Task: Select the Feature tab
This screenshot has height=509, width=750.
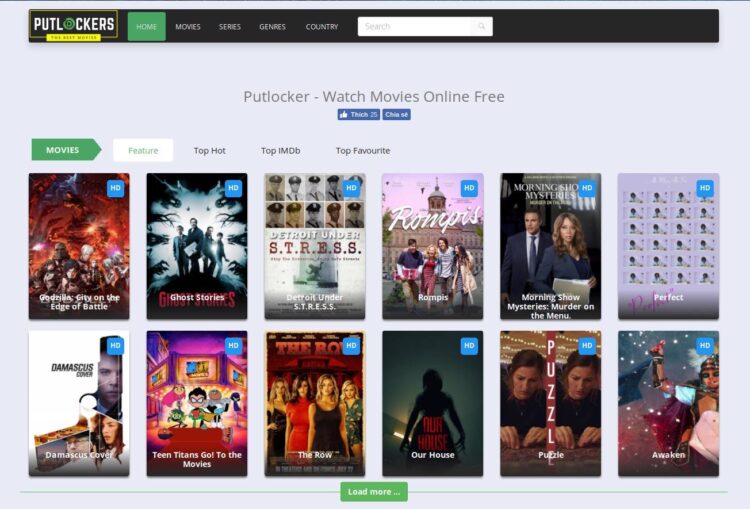Action: click(x=143, y=150)
